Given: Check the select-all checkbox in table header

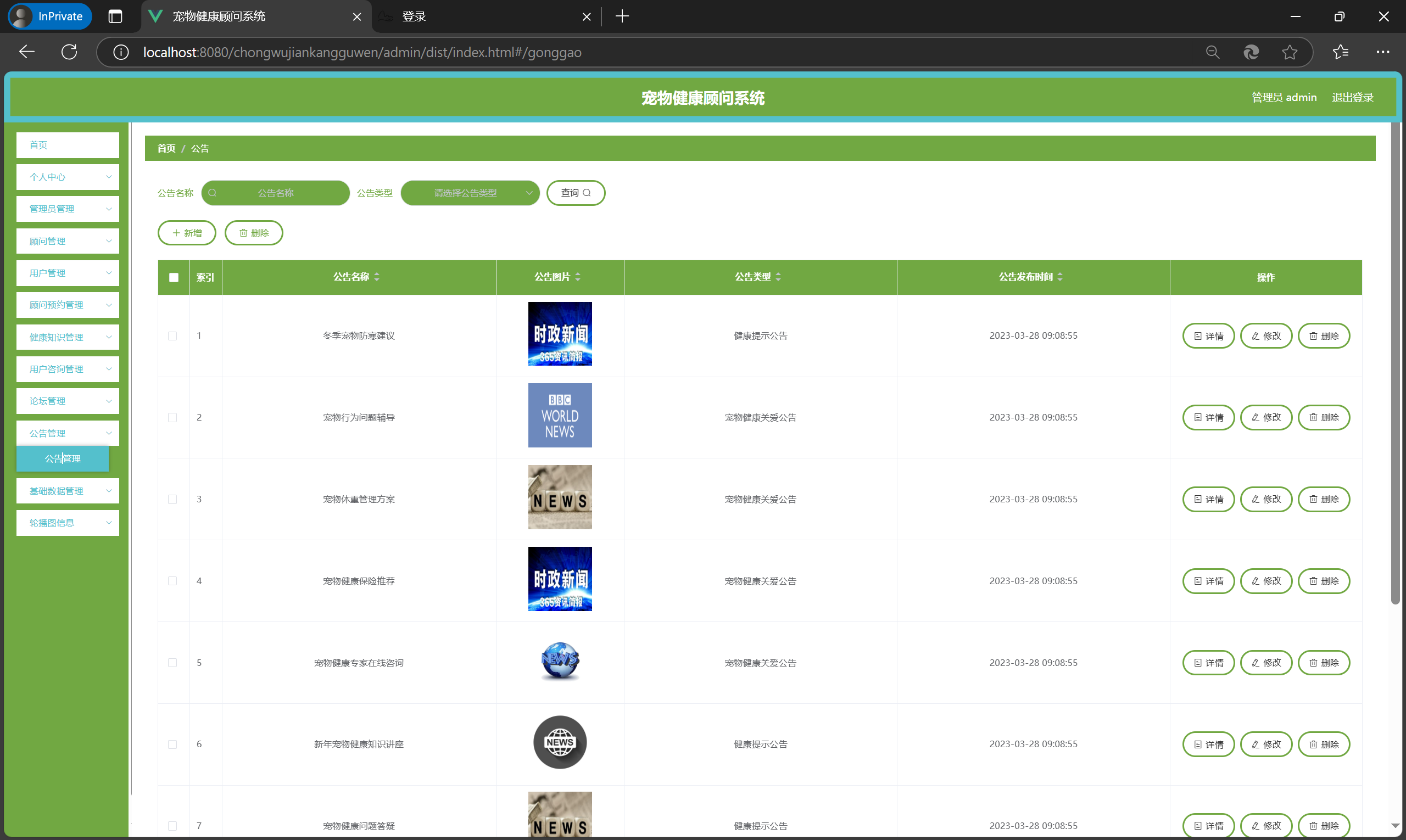Looking at the screenshot, I should click(174, 277).
